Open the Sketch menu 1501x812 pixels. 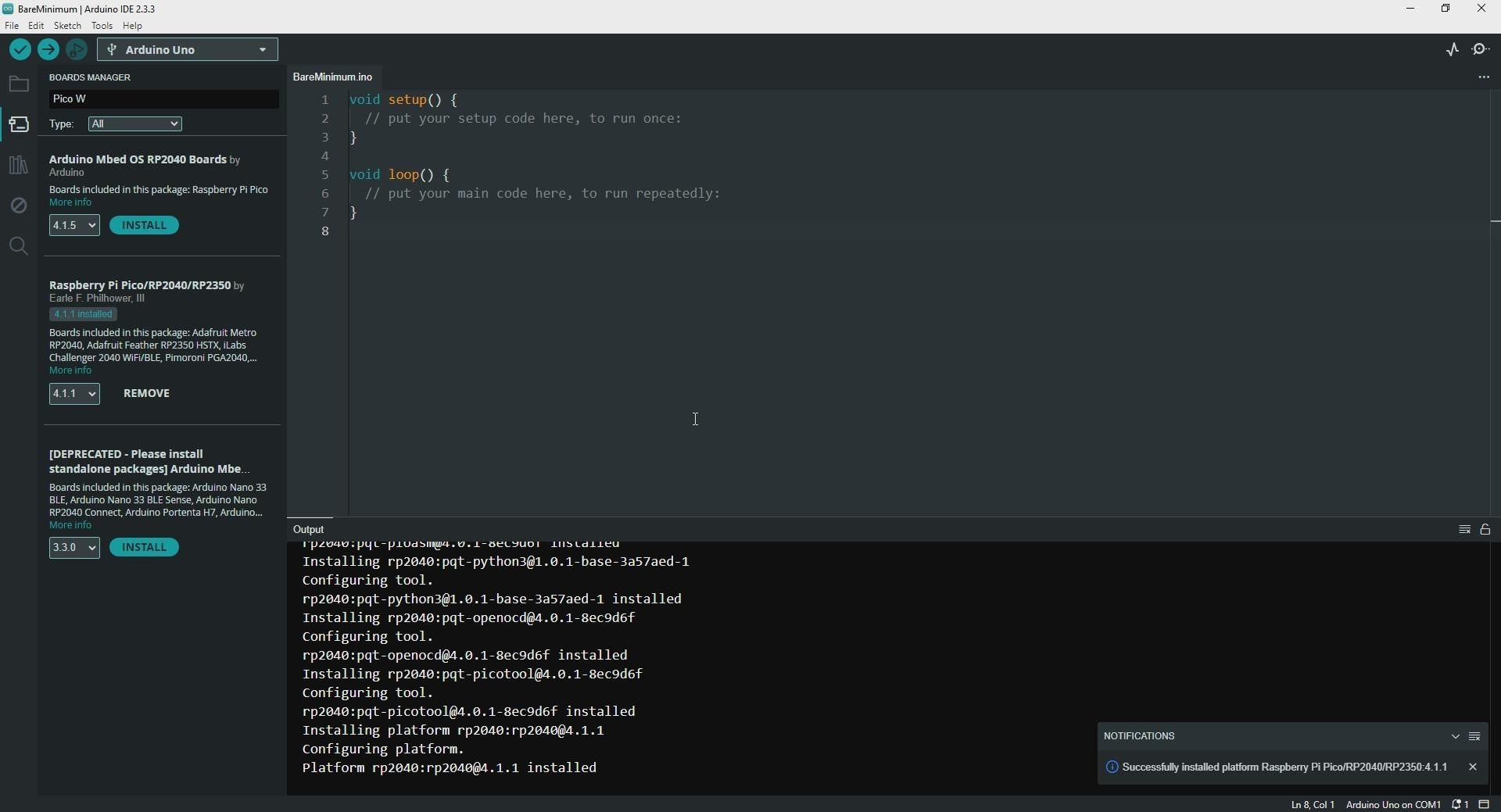point(67,26)
